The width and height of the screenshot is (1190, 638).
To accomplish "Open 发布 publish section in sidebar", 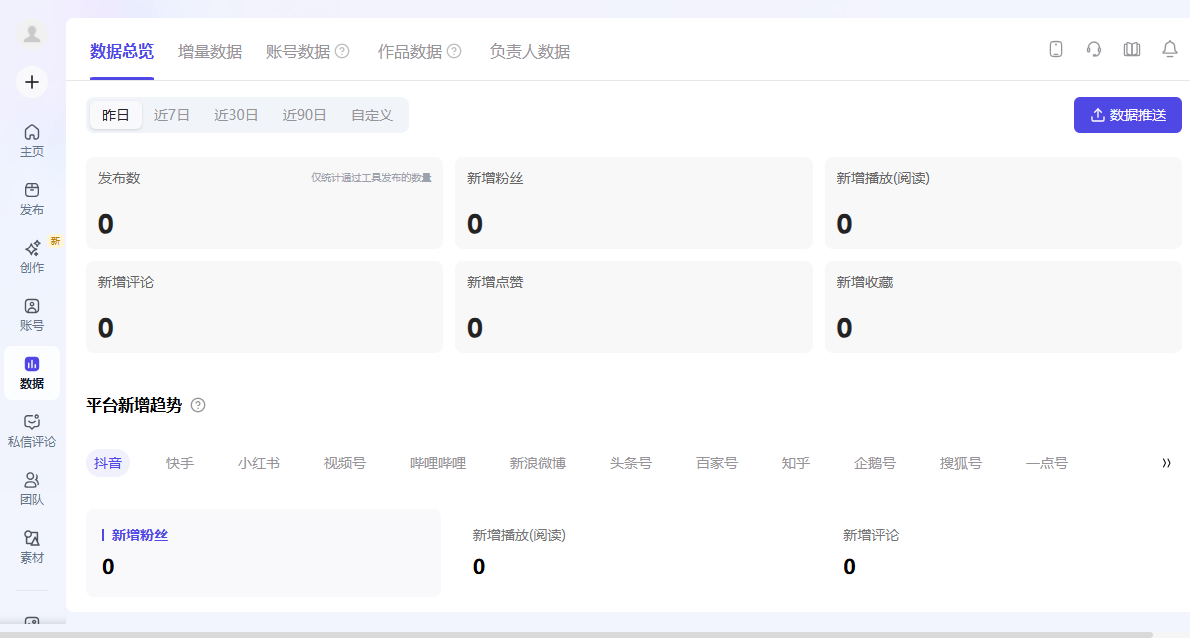I will pos(32,199).
